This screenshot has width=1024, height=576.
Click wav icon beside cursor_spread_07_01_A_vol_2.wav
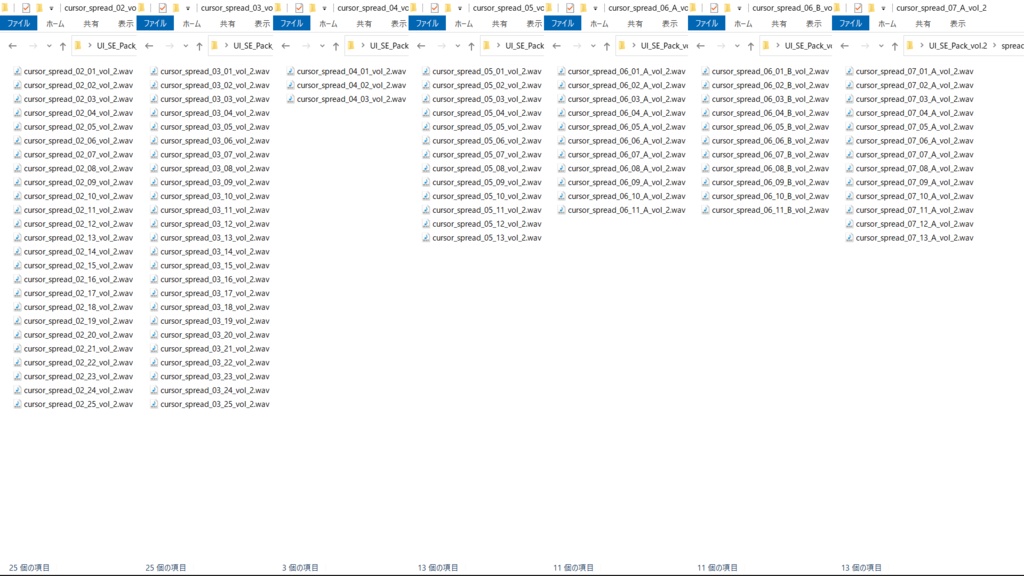pyautogui.click(x=849, y=71)
